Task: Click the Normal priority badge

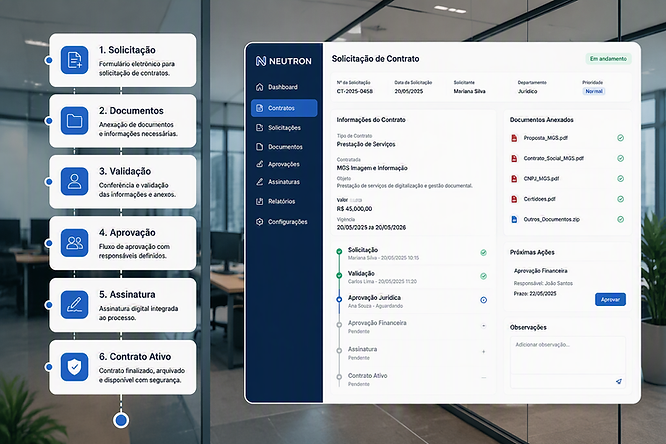Action: tap(594, 91)
